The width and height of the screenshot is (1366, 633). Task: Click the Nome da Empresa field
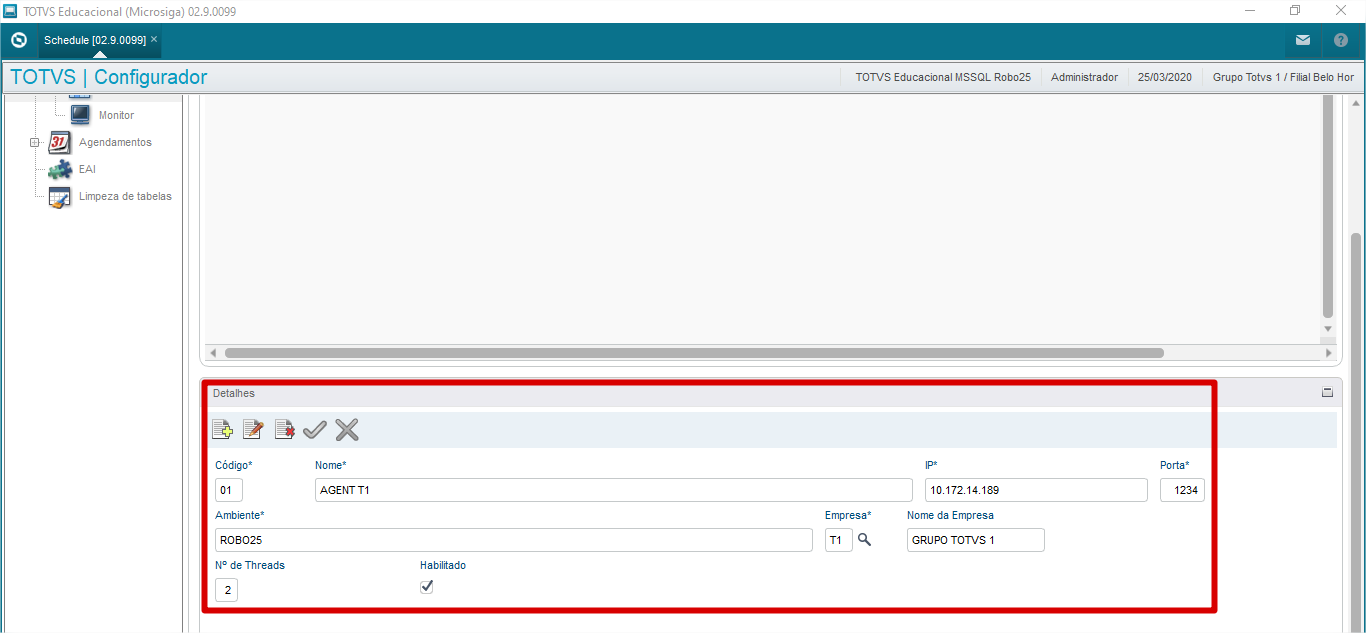976,540
